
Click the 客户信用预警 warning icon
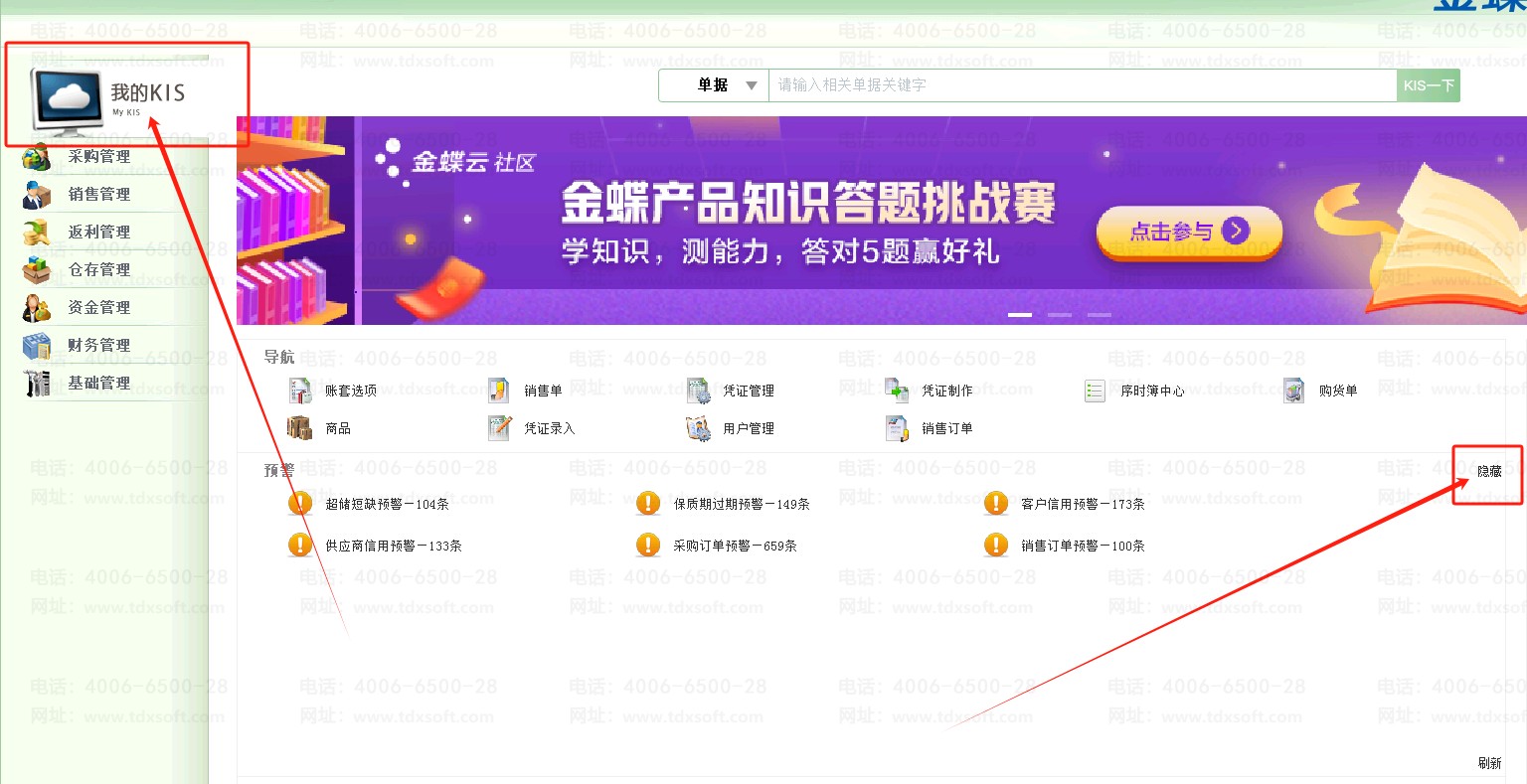pos(996,504)
